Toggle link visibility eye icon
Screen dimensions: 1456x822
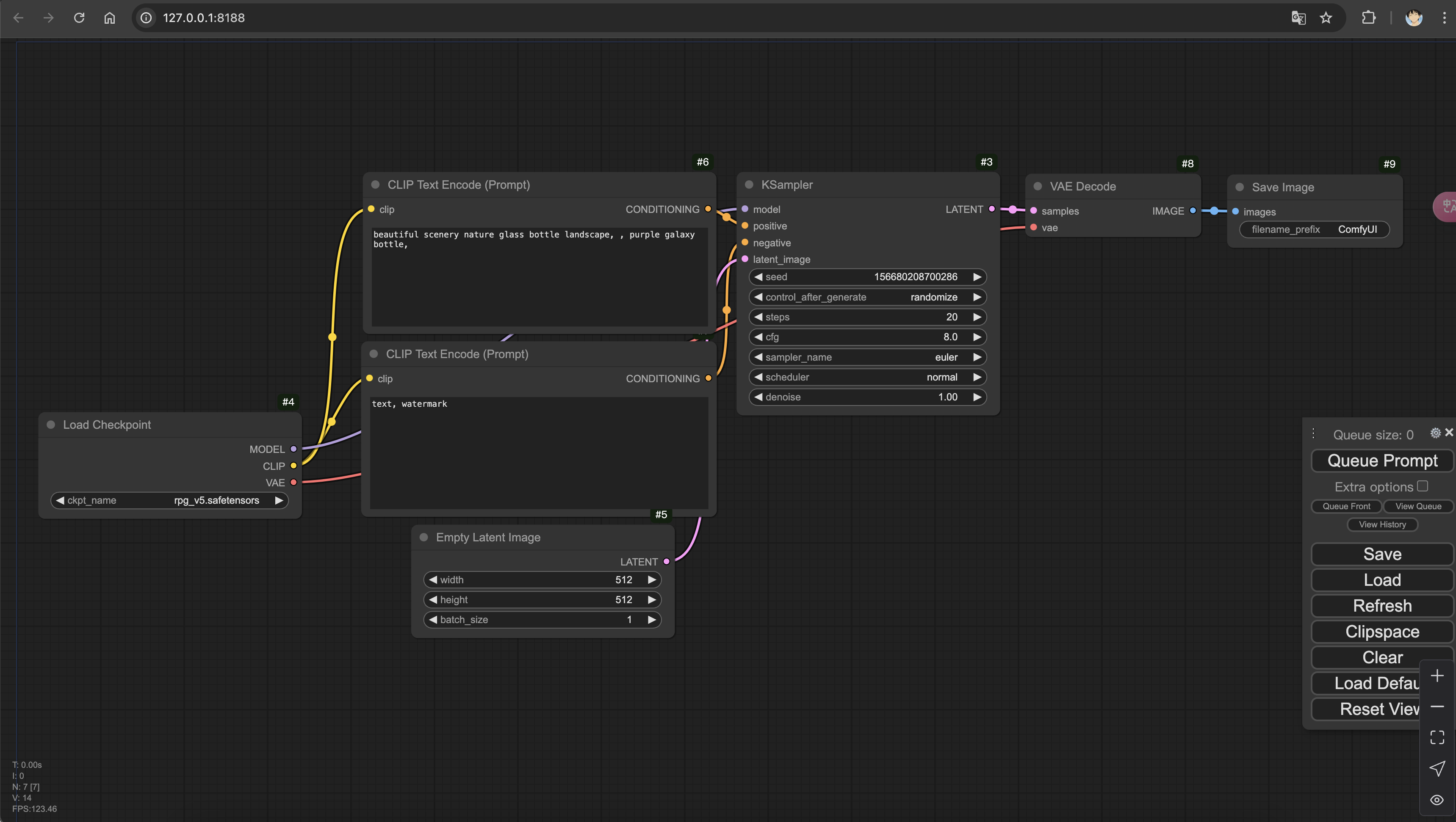pyautogui.click(x=1437, y=800)
